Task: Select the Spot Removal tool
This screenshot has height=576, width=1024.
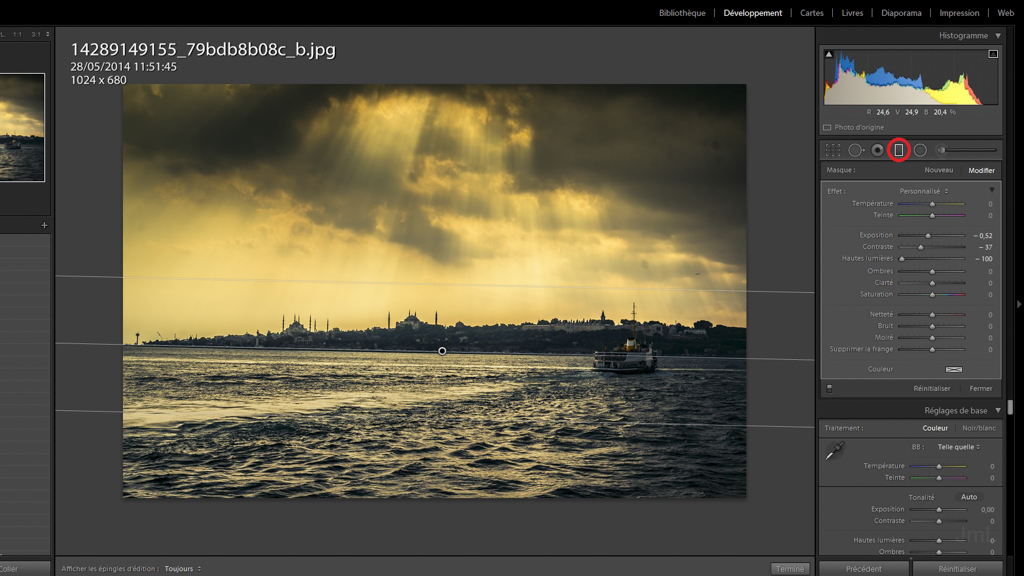Action: click(x=855, y=150)
